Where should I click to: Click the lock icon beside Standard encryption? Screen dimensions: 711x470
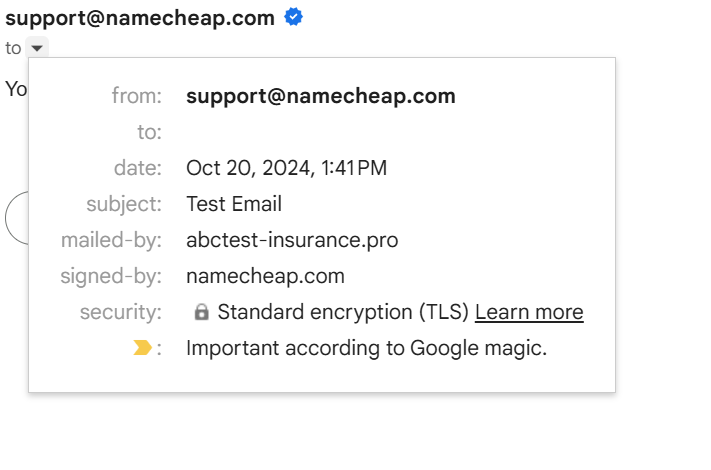coord(201,313)
